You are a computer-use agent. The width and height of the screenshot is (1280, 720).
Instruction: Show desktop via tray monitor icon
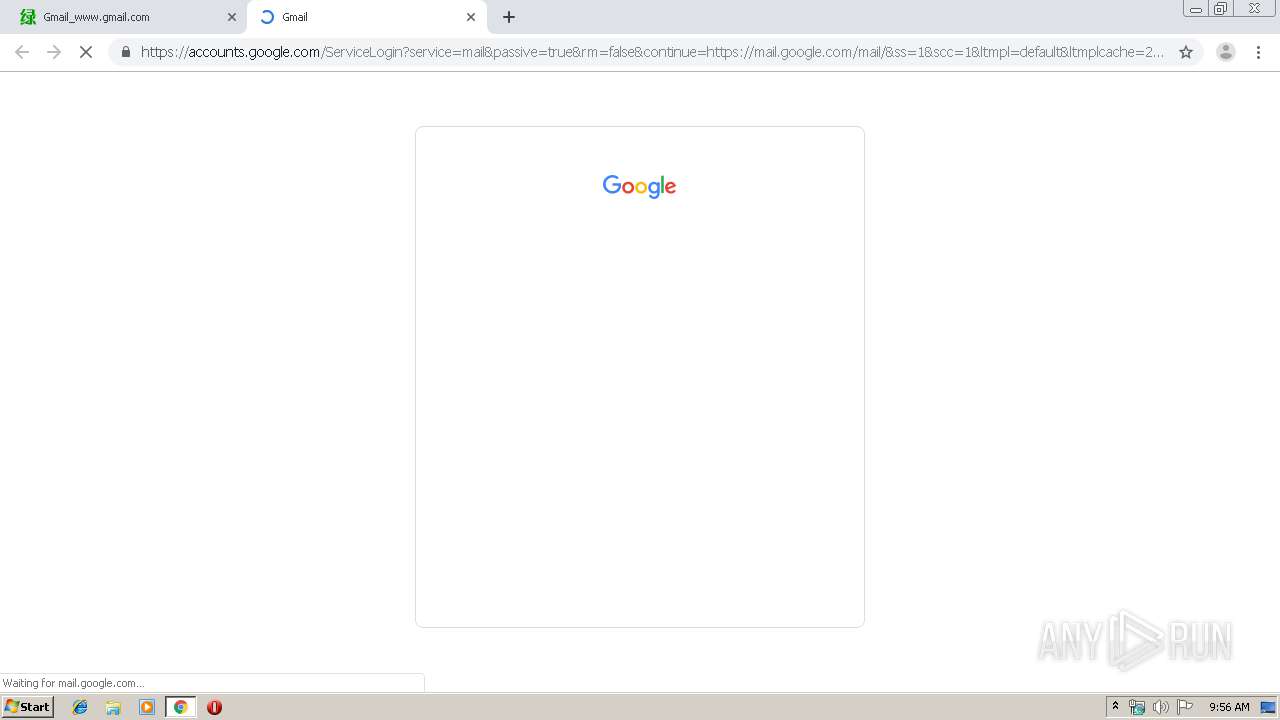coord(1268,707)
